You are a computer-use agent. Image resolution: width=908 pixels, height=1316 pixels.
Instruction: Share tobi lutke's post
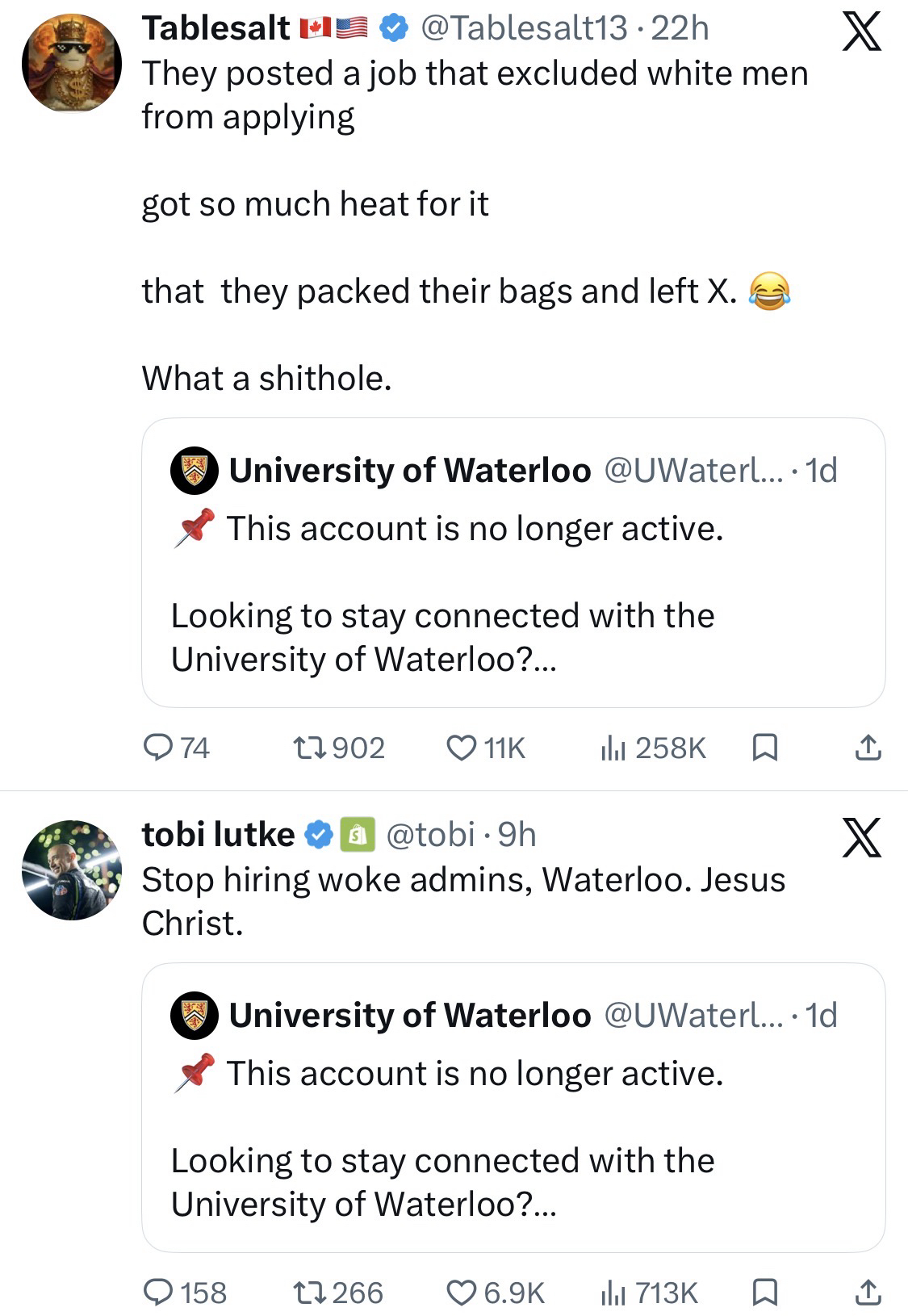coord(867,1293)
